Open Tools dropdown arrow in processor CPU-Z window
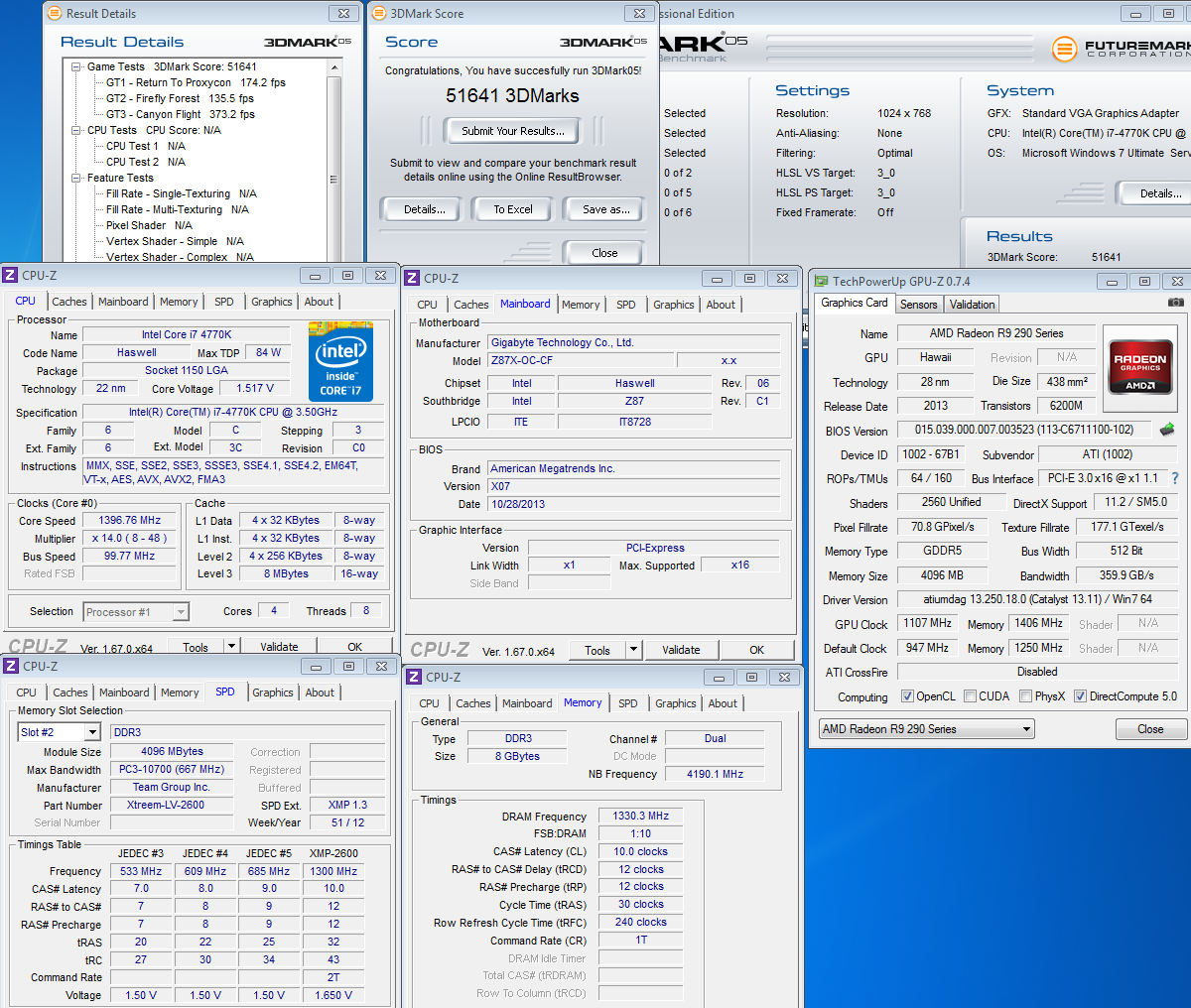The width and height of the screenshot is (1191, 1008). click(231, 646)
